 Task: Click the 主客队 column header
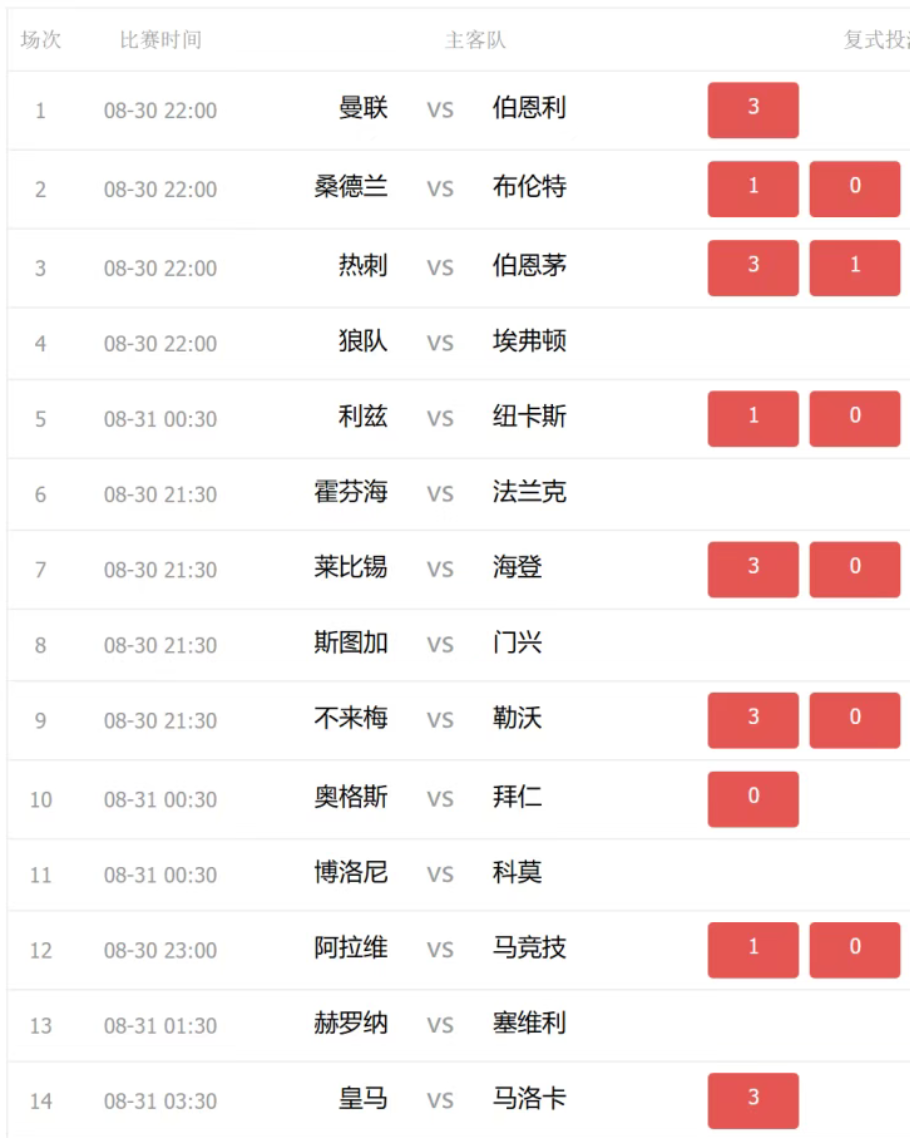tap(475, 40)
